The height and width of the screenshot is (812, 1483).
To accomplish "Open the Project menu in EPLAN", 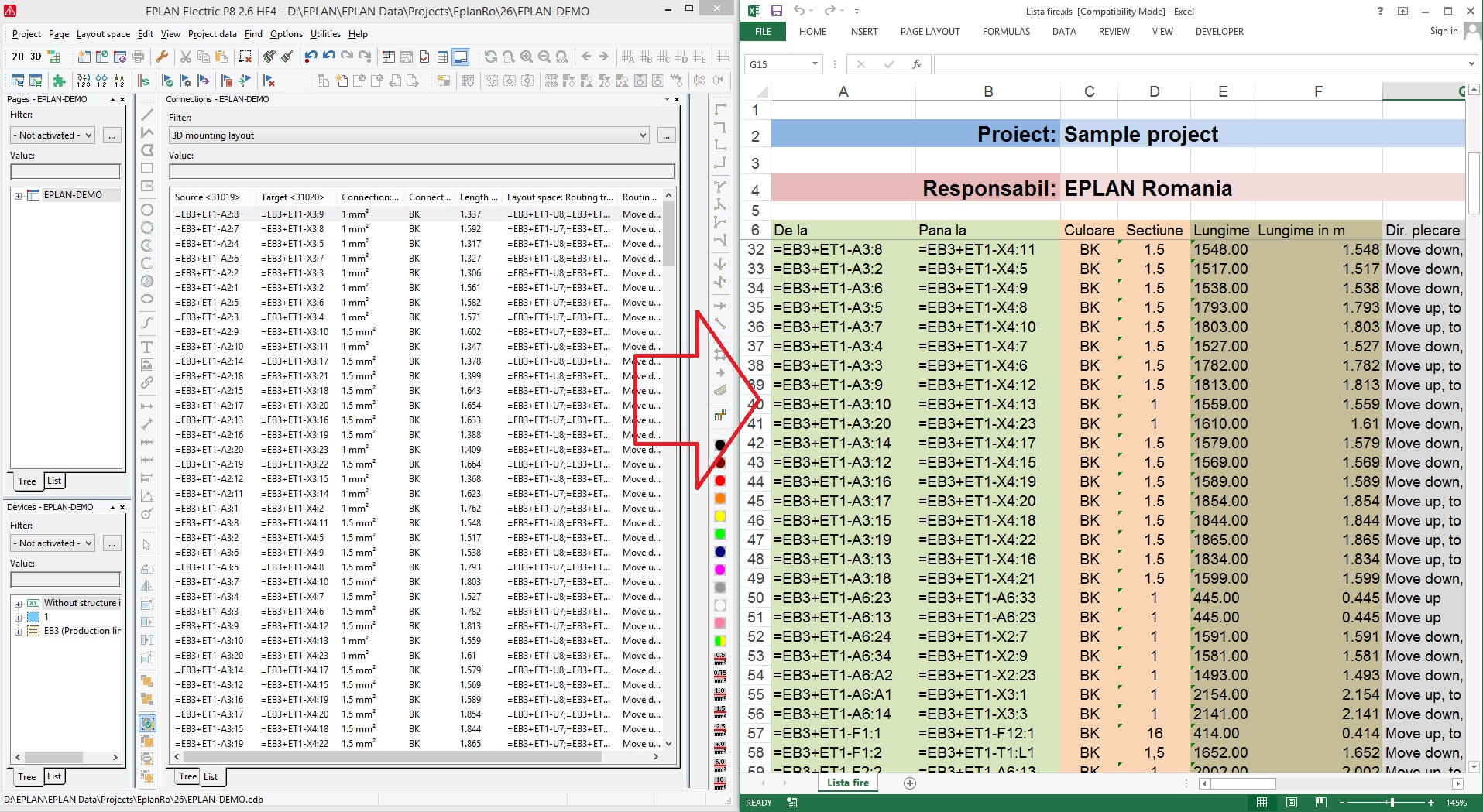I will tap(26, 34).
